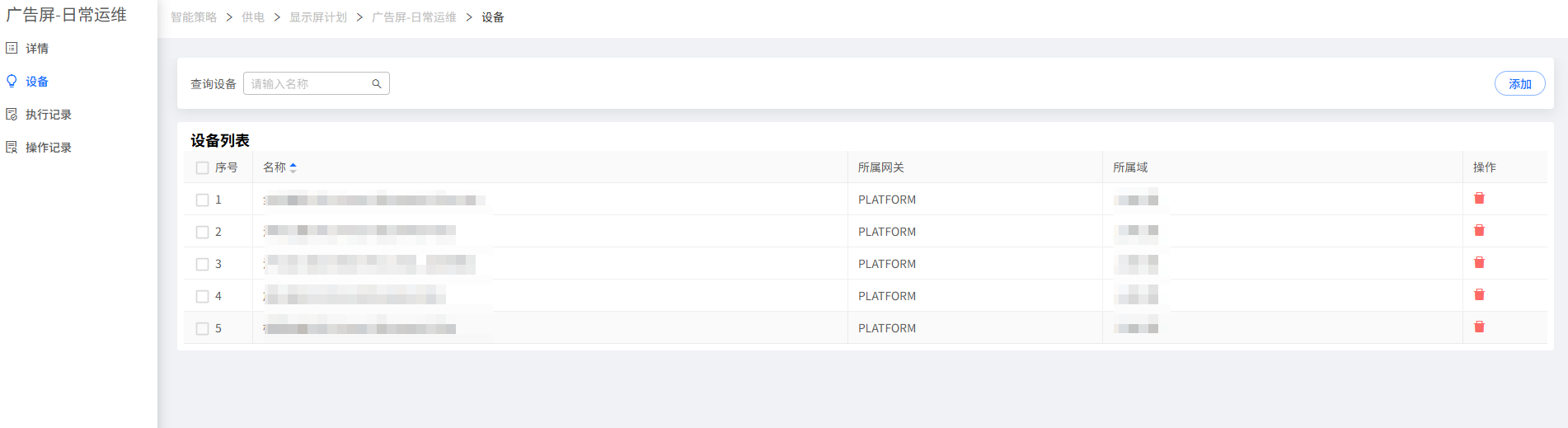Click trash icon for row 3
The image size is (1568, 428).
(1479, 262)
